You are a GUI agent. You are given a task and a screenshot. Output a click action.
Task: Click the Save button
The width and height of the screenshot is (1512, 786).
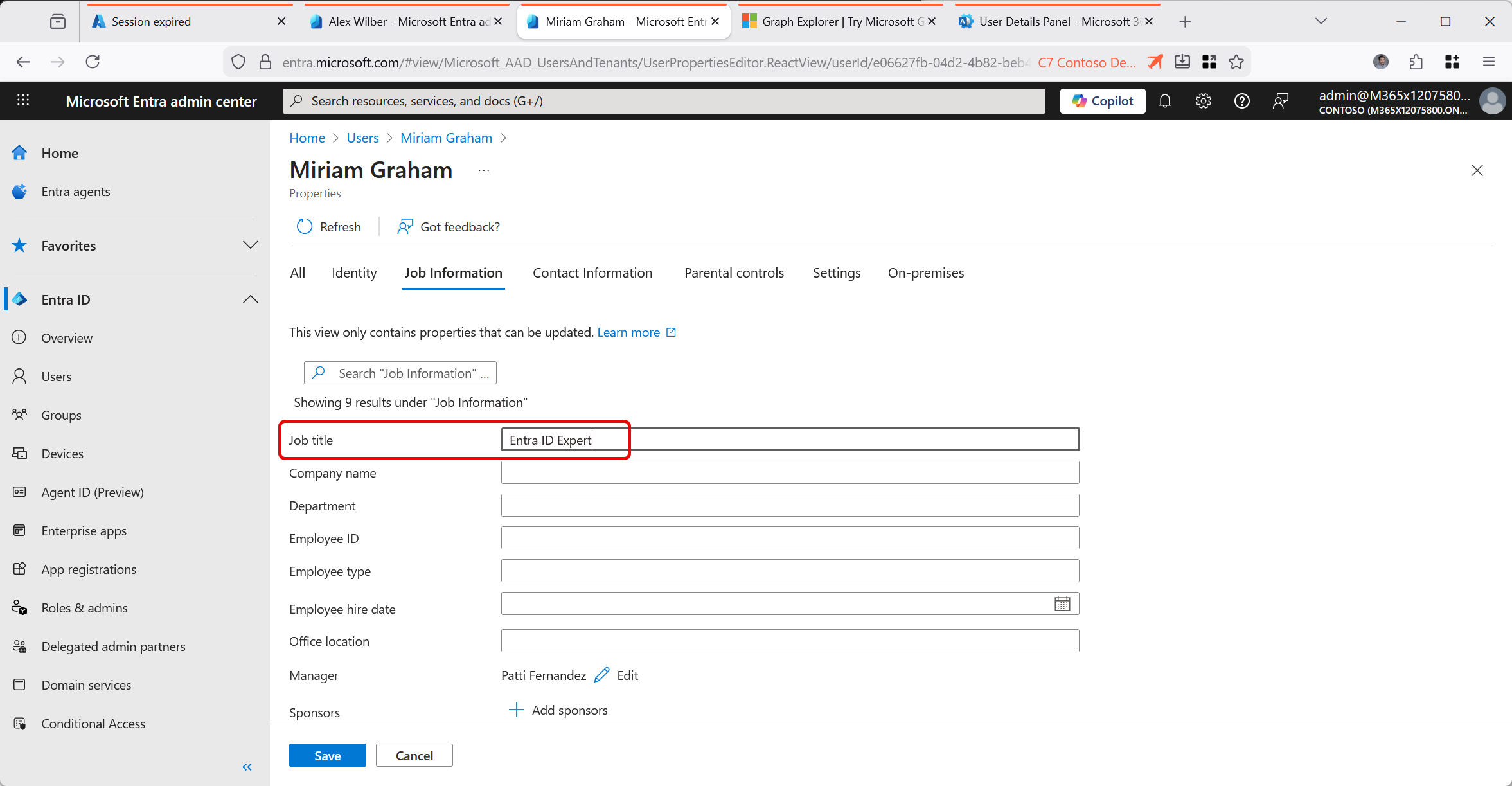pos(327,755)
